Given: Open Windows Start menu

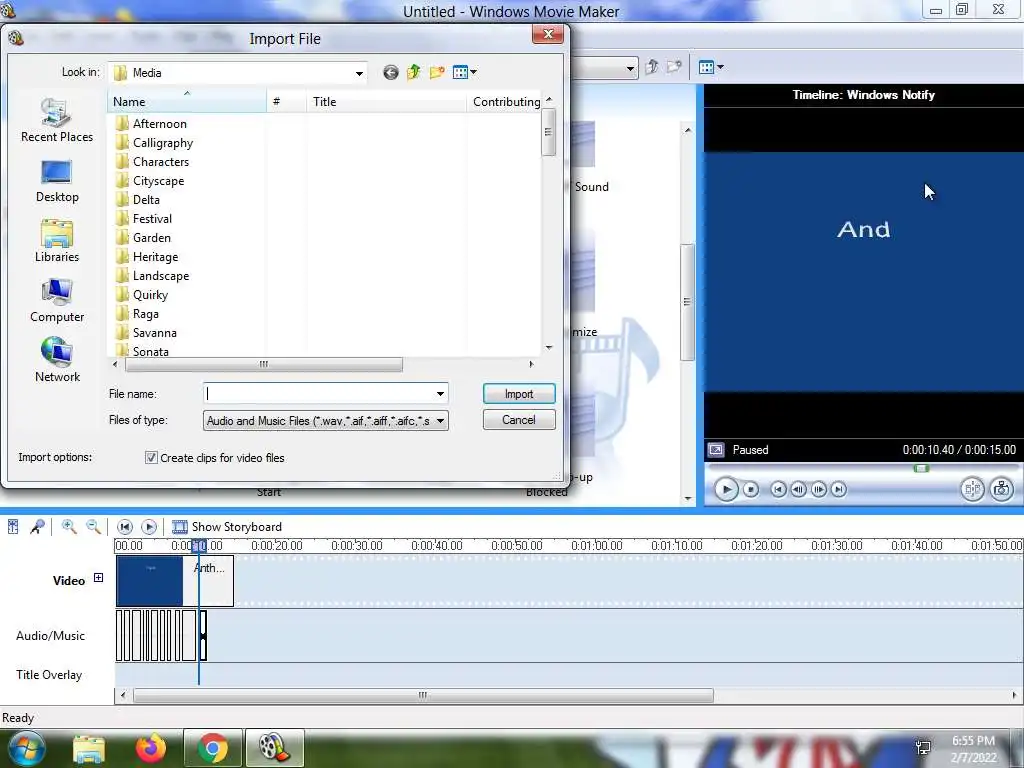Looking at the screenshot, I should tap(26, 748).
